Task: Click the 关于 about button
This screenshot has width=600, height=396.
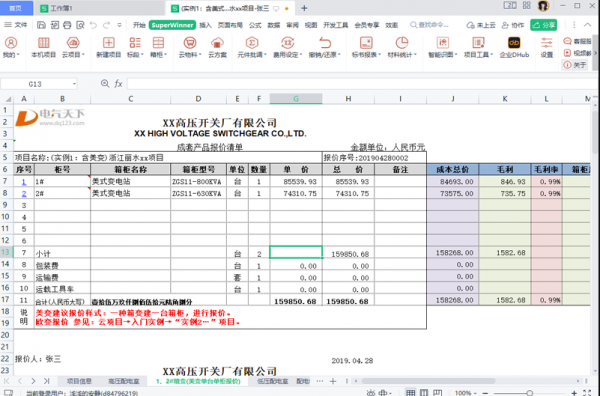Action: (576, 65)
